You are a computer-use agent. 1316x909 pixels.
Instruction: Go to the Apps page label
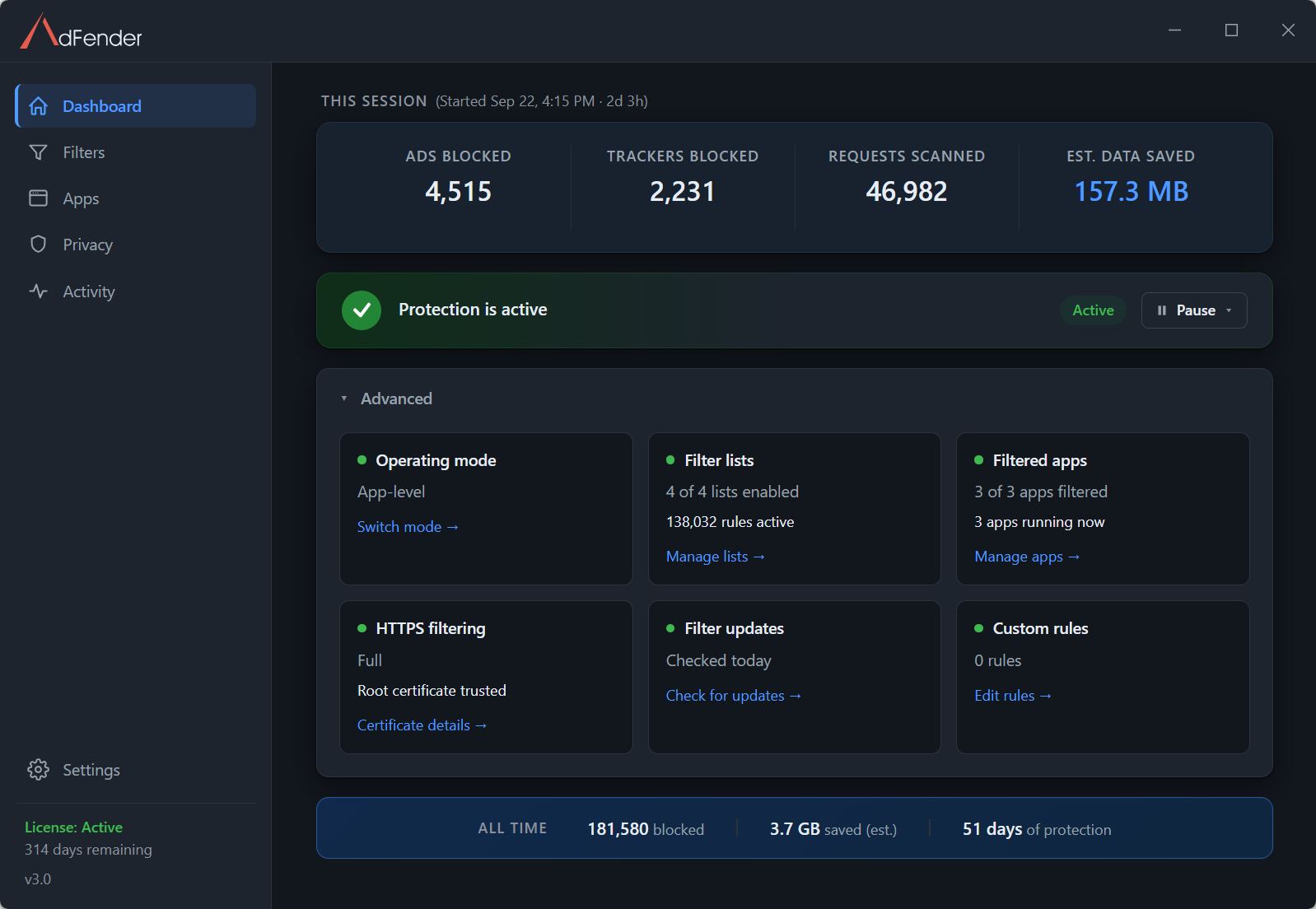81,198
